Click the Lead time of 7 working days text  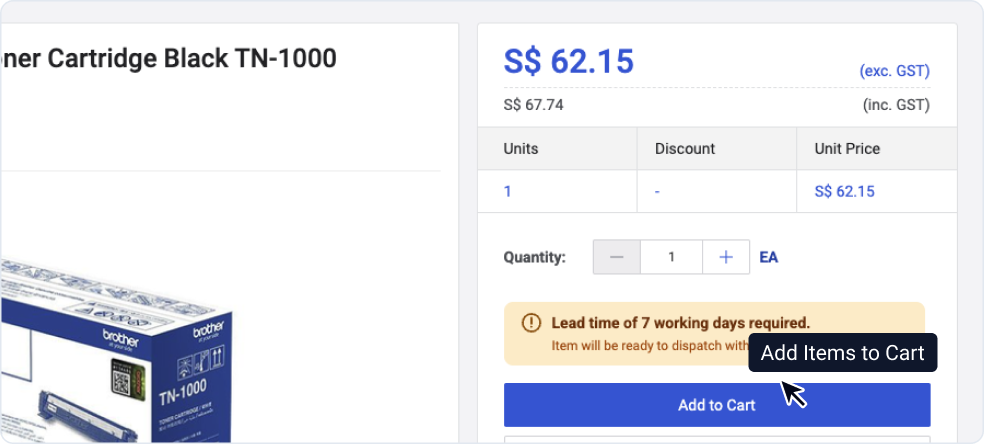tap(681, 324)
